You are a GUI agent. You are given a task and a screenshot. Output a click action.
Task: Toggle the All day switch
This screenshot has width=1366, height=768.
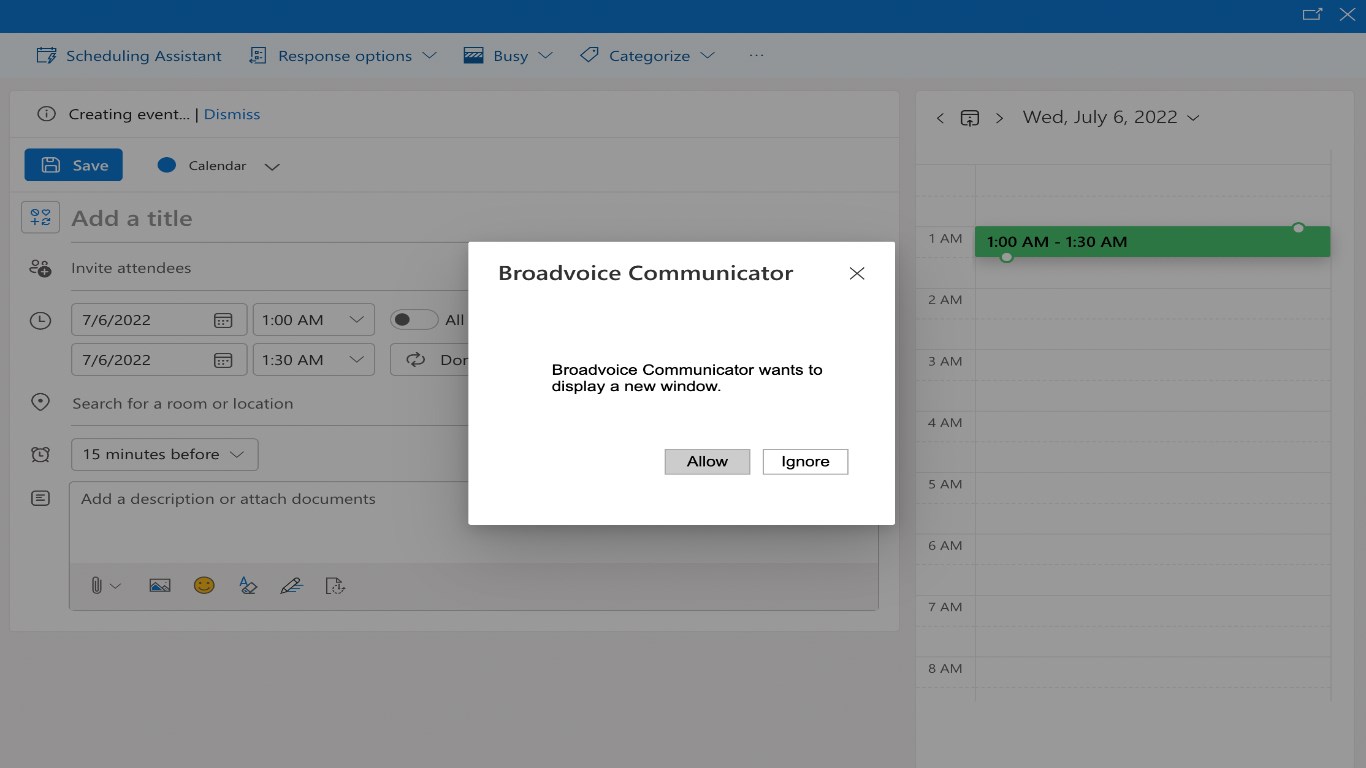pos(414,320)
